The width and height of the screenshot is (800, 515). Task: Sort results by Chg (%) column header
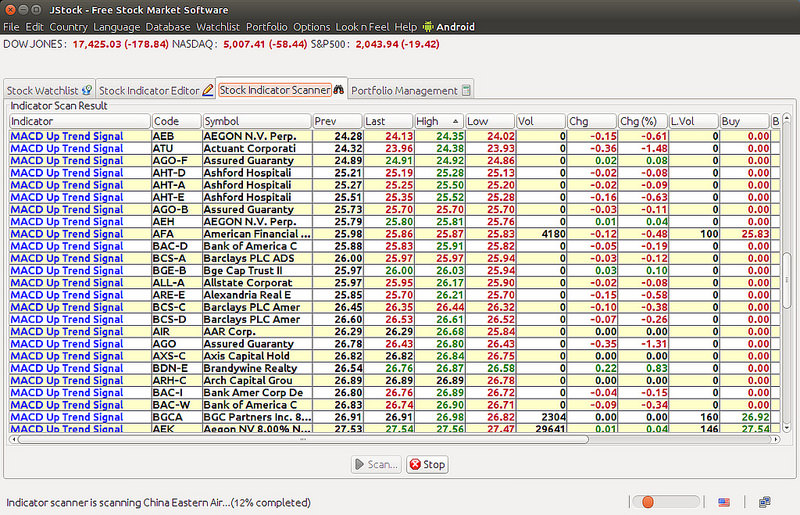tap(642, 121)
